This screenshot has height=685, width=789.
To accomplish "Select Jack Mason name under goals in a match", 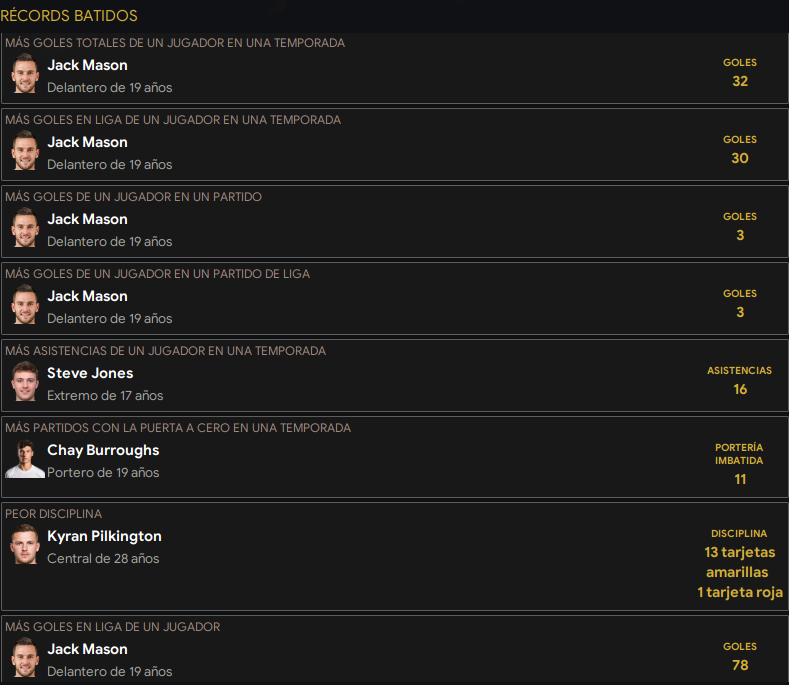I will [87, 219].
